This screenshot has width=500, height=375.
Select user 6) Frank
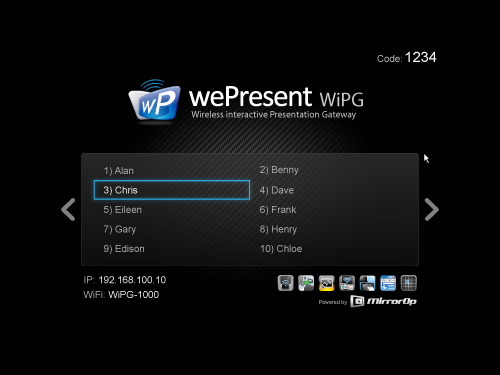(x=278, y=210)
